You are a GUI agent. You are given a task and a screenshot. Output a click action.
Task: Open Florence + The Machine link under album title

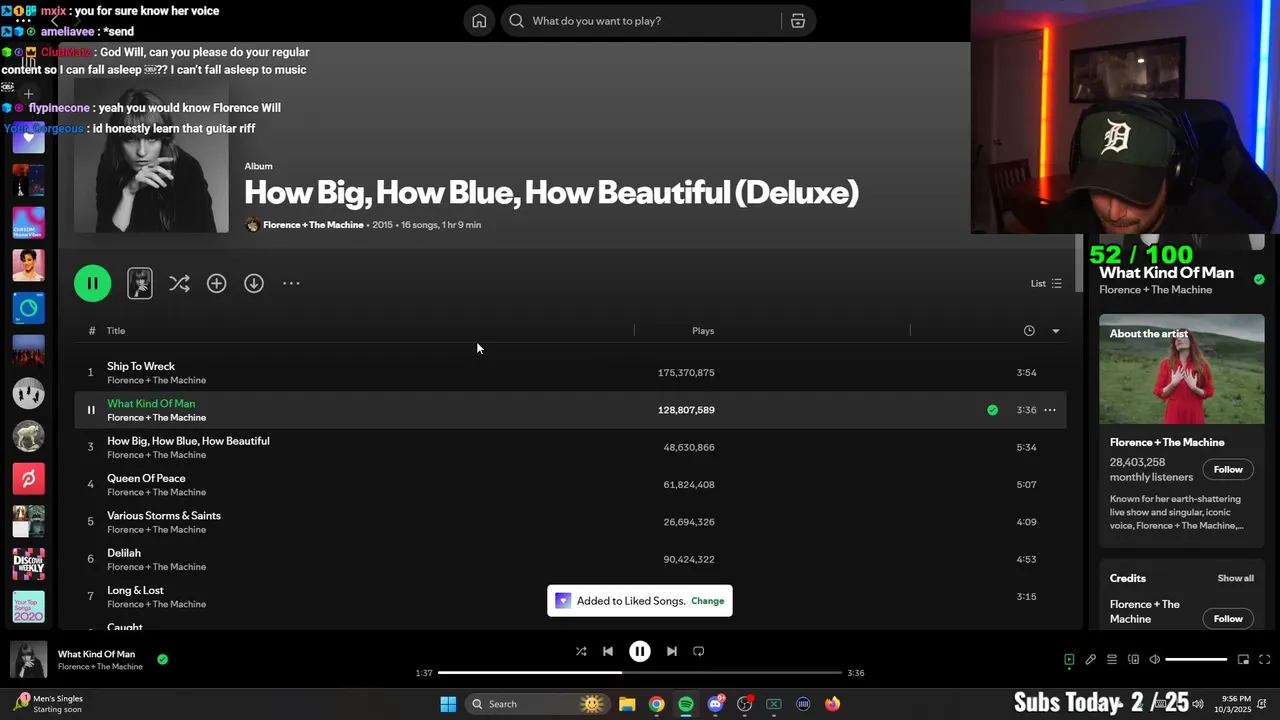313,225
